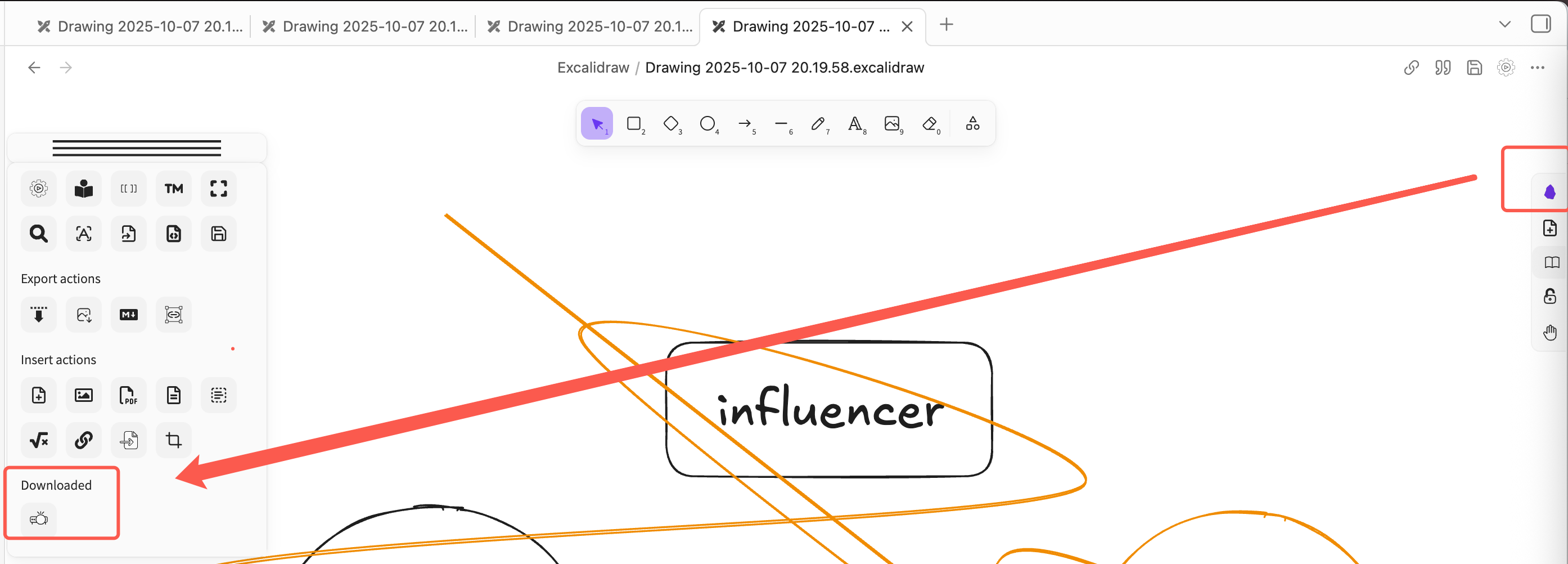The height and width of the screenshot is (564, 1568).
Task: Open a new tab with the plus button
Action: click(946, 25)
